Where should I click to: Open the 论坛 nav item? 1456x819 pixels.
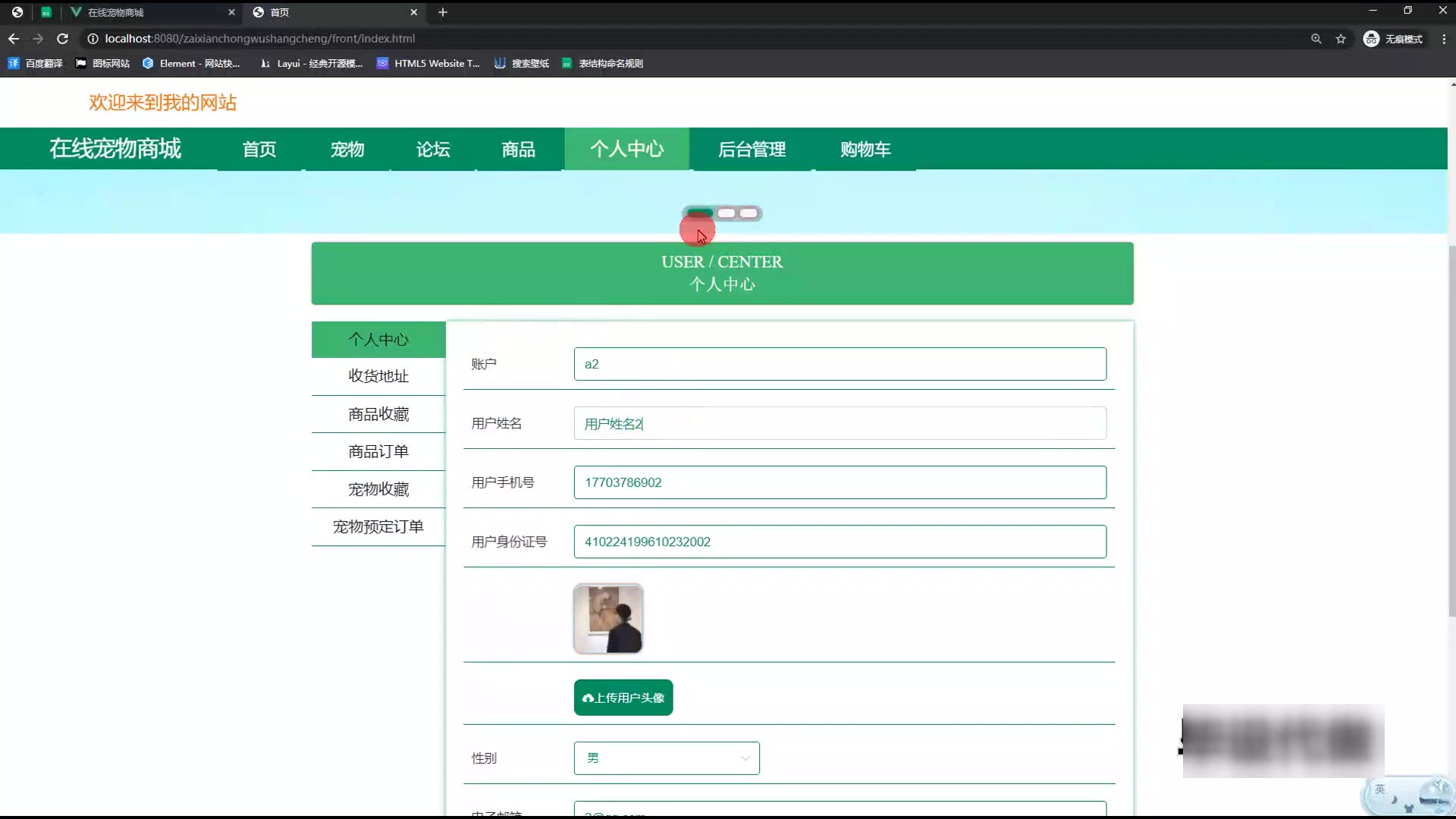[433, 149]
